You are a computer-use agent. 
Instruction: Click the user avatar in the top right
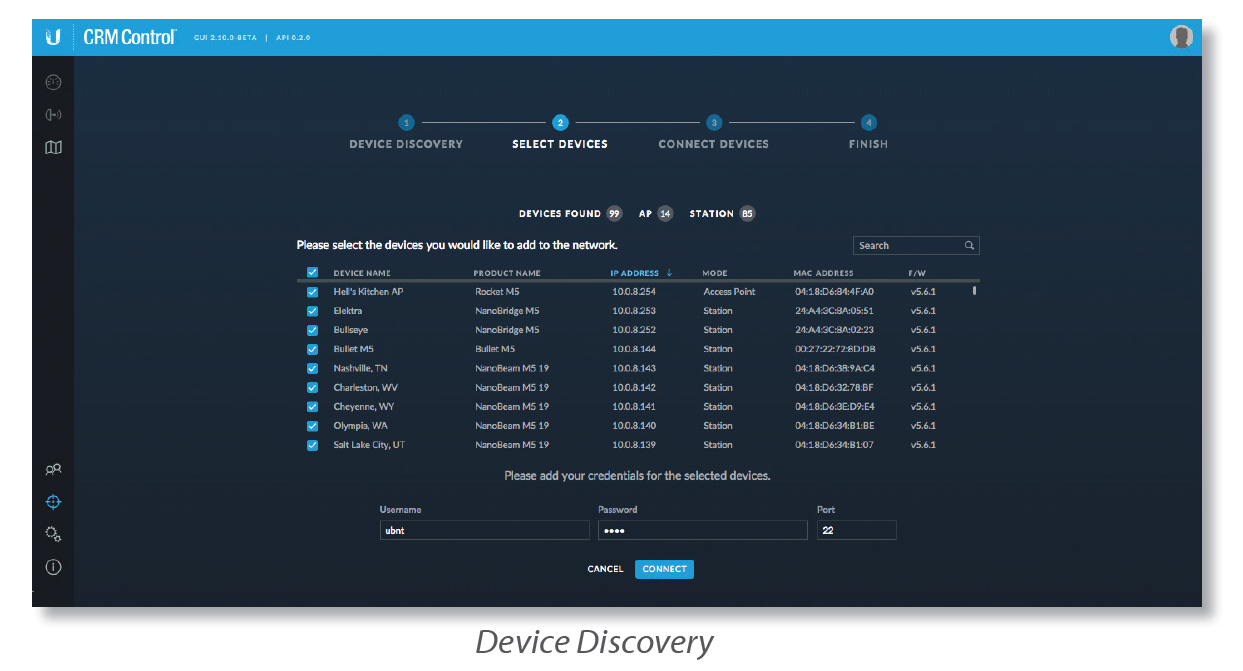pyautogui.click(x=1181, y=37)
